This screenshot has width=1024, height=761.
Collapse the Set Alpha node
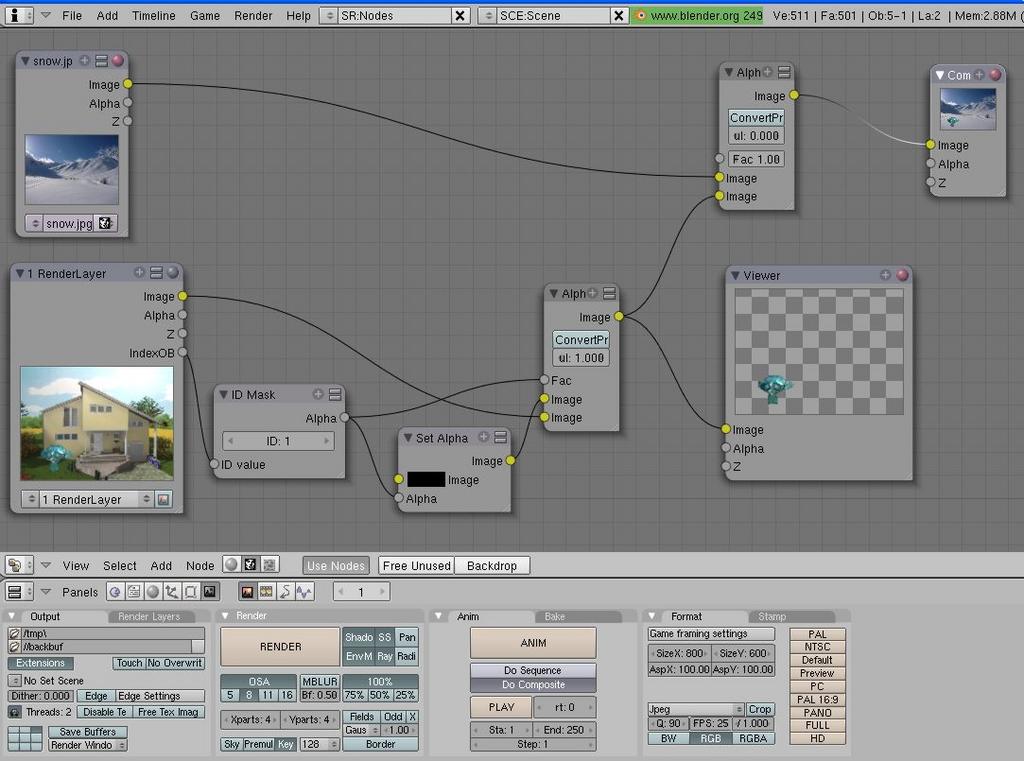[x=408, y=438]
